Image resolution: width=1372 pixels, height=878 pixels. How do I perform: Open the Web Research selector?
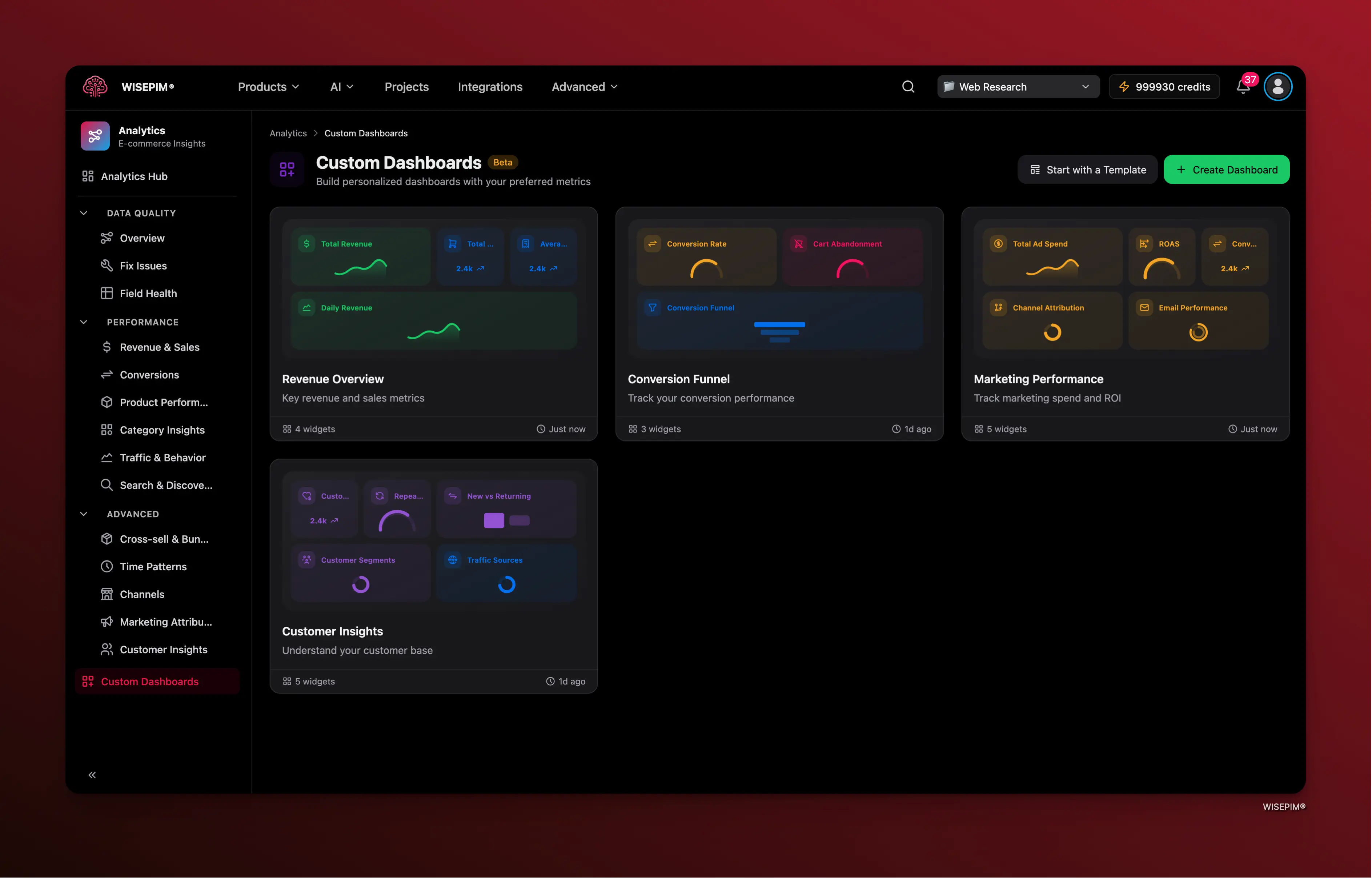[x=1018, y=87]
